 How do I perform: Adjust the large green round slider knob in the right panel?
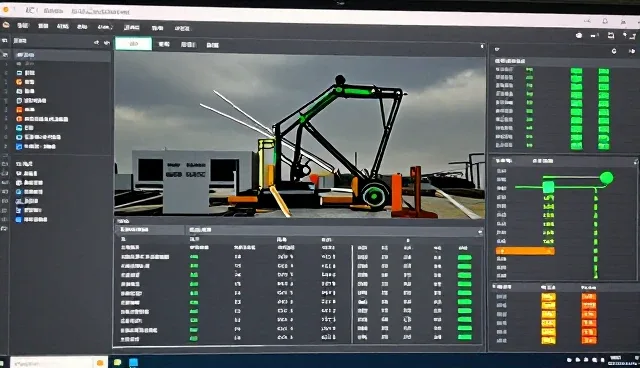pos(606,178)
